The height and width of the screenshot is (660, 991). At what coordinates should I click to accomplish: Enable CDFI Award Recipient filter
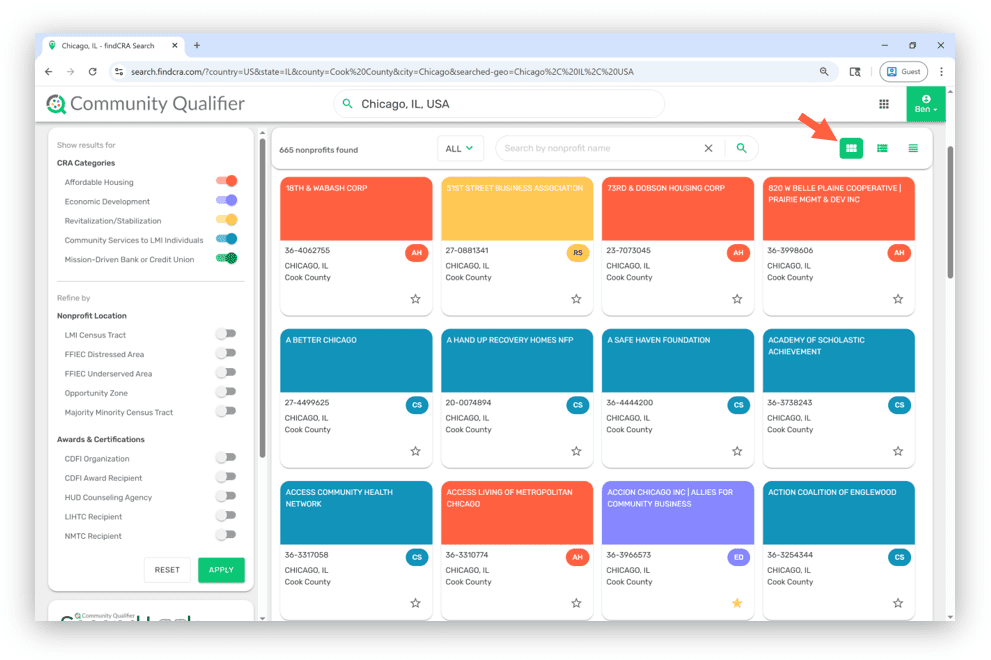[x=226, y=477]
